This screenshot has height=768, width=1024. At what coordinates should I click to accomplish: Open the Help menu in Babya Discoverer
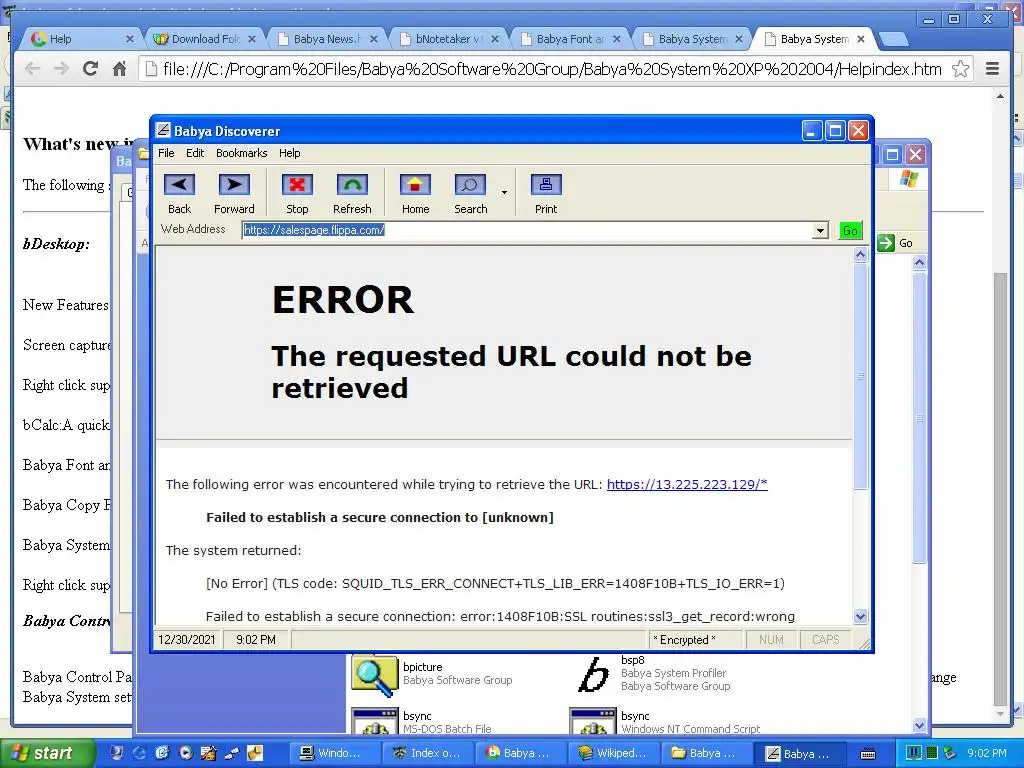[289, 153]
